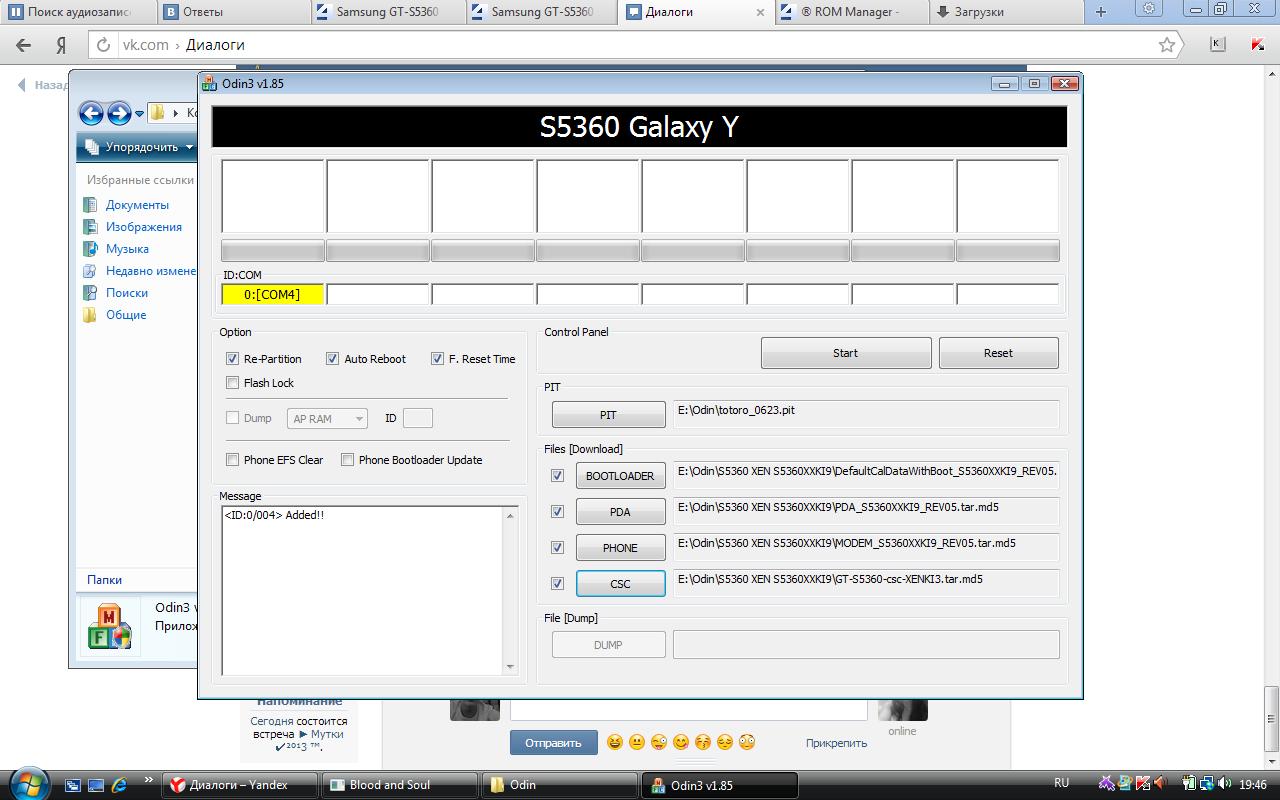Insert the last flushed-face emoji
This screenshot has height=800, width=1280.
pyautogui.click(x=746, y=742)
